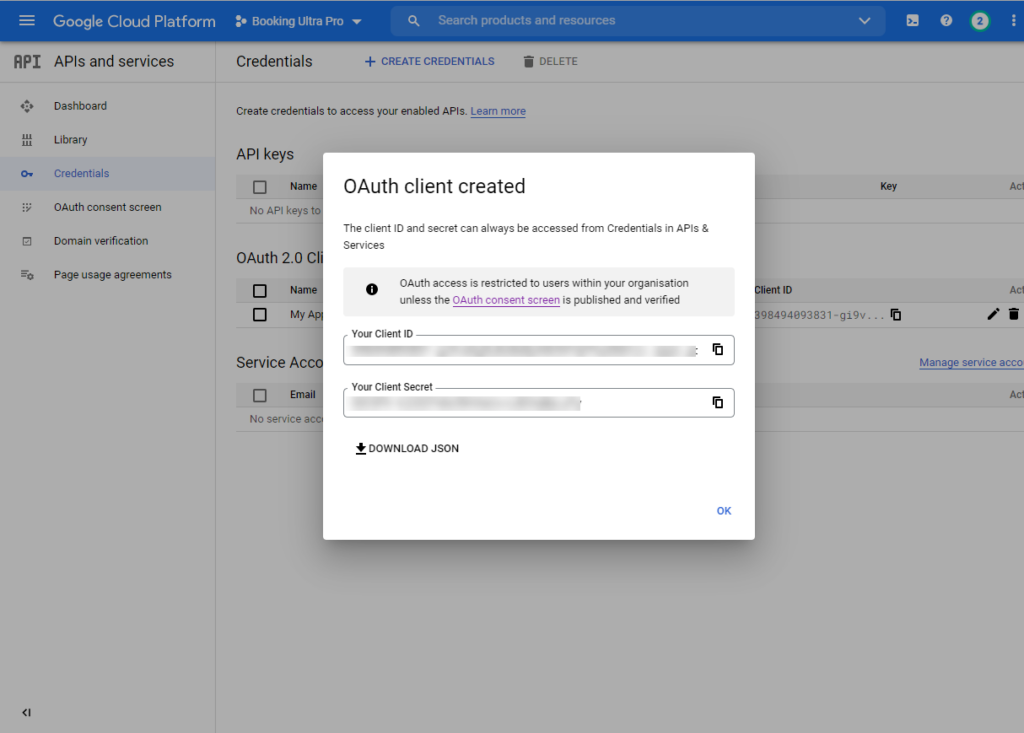Click the Library sidebar icon
The height and width of the screenshot is (733, 1024).
(x=27, y=140)
